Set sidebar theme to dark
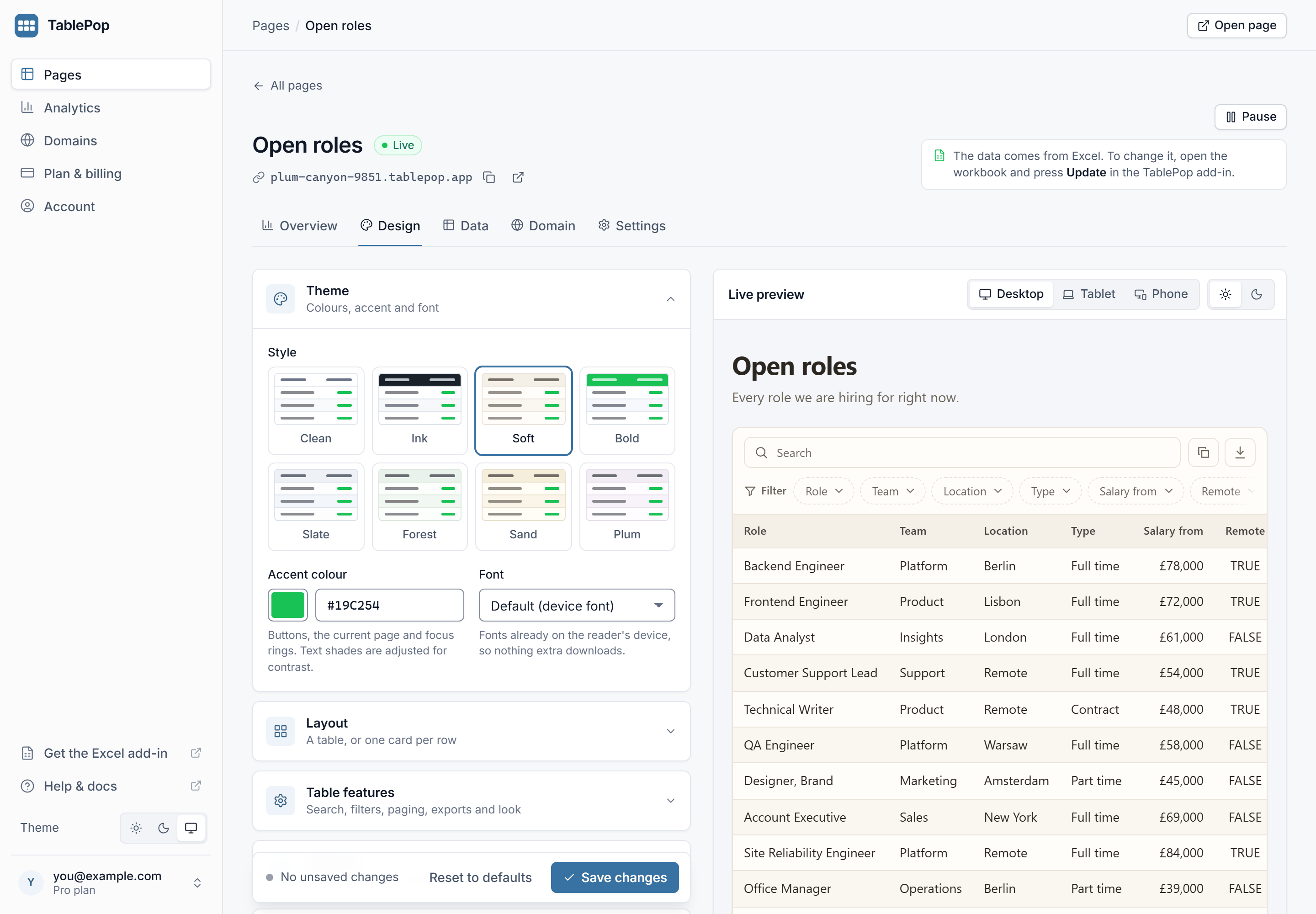The image size is (1316, 914). [x=163, y=828]
